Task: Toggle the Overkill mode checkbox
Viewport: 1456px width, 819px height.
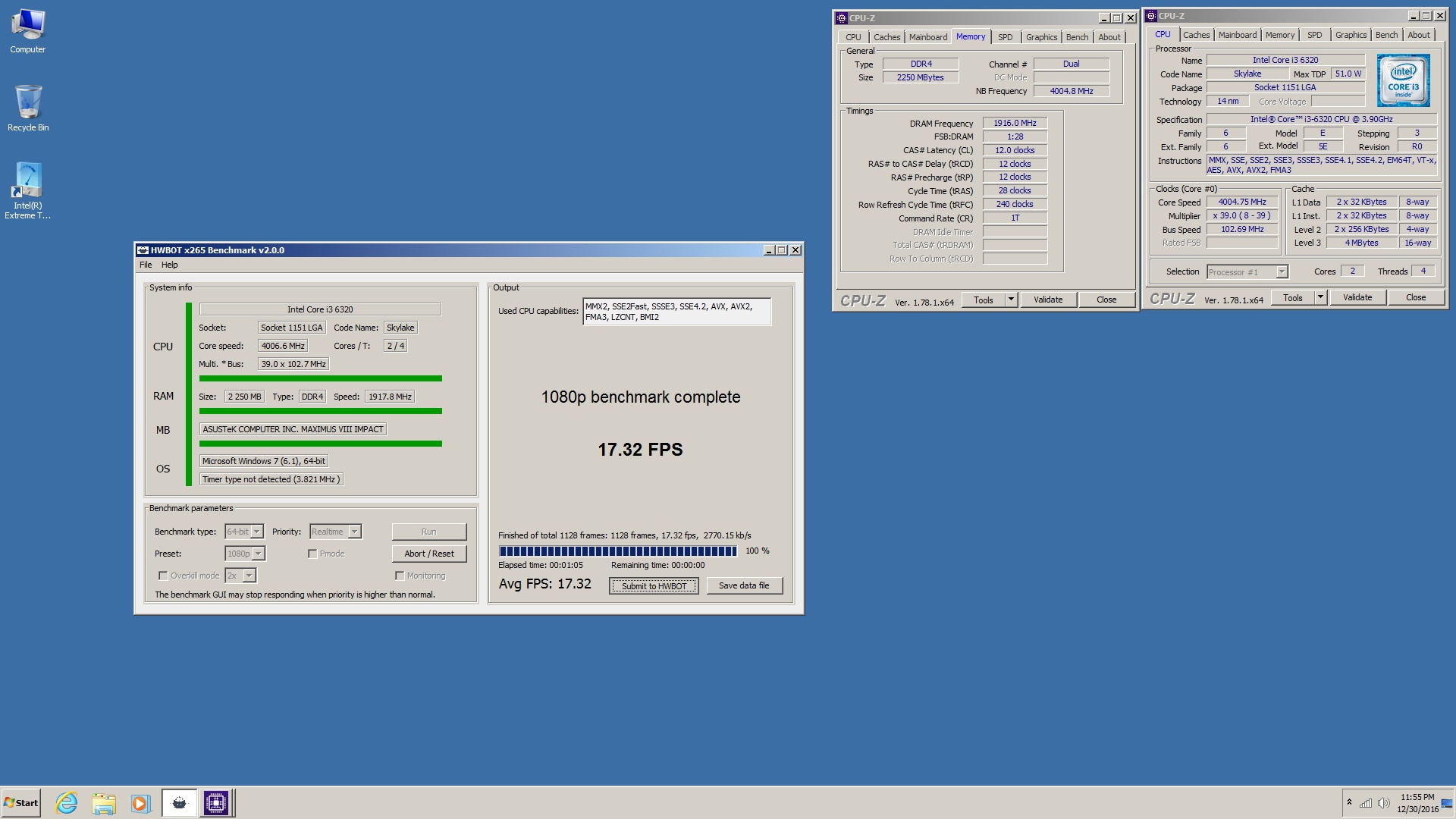Action: coord(162,576)
